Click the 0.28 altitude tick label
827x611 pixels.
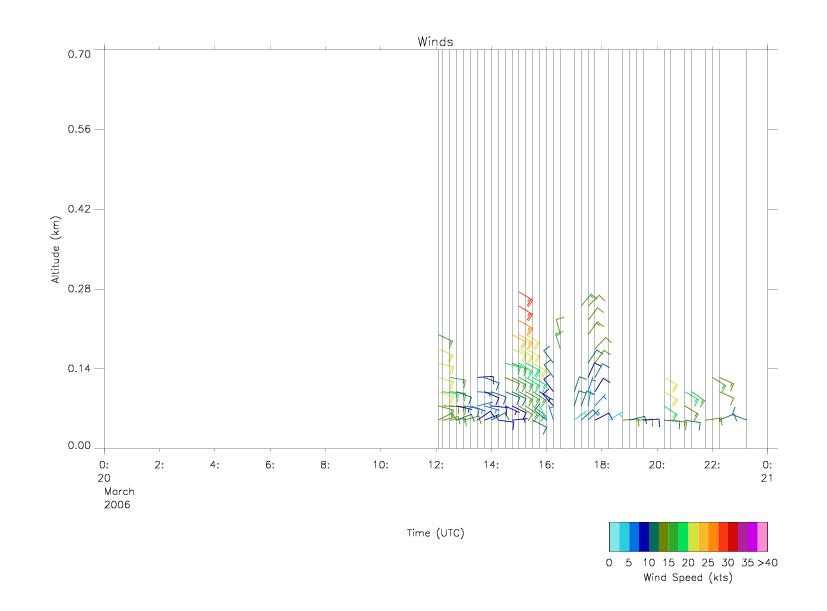pyautogui.click(x=79, y=289)
